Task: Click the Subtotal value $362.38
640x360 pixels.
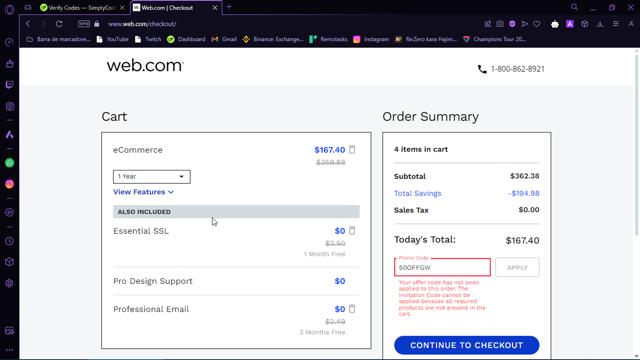Action: (524, 176)
